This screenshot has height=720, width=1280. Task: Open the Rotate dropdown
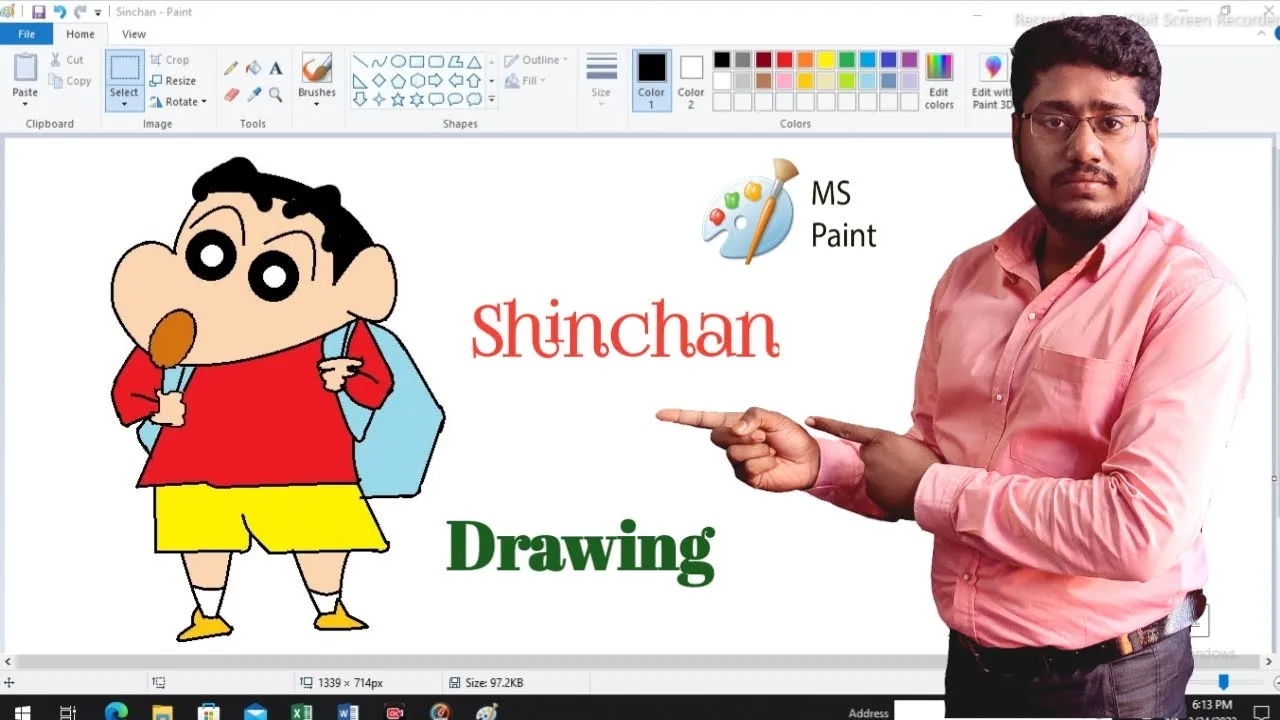click(x=178, y=102)
